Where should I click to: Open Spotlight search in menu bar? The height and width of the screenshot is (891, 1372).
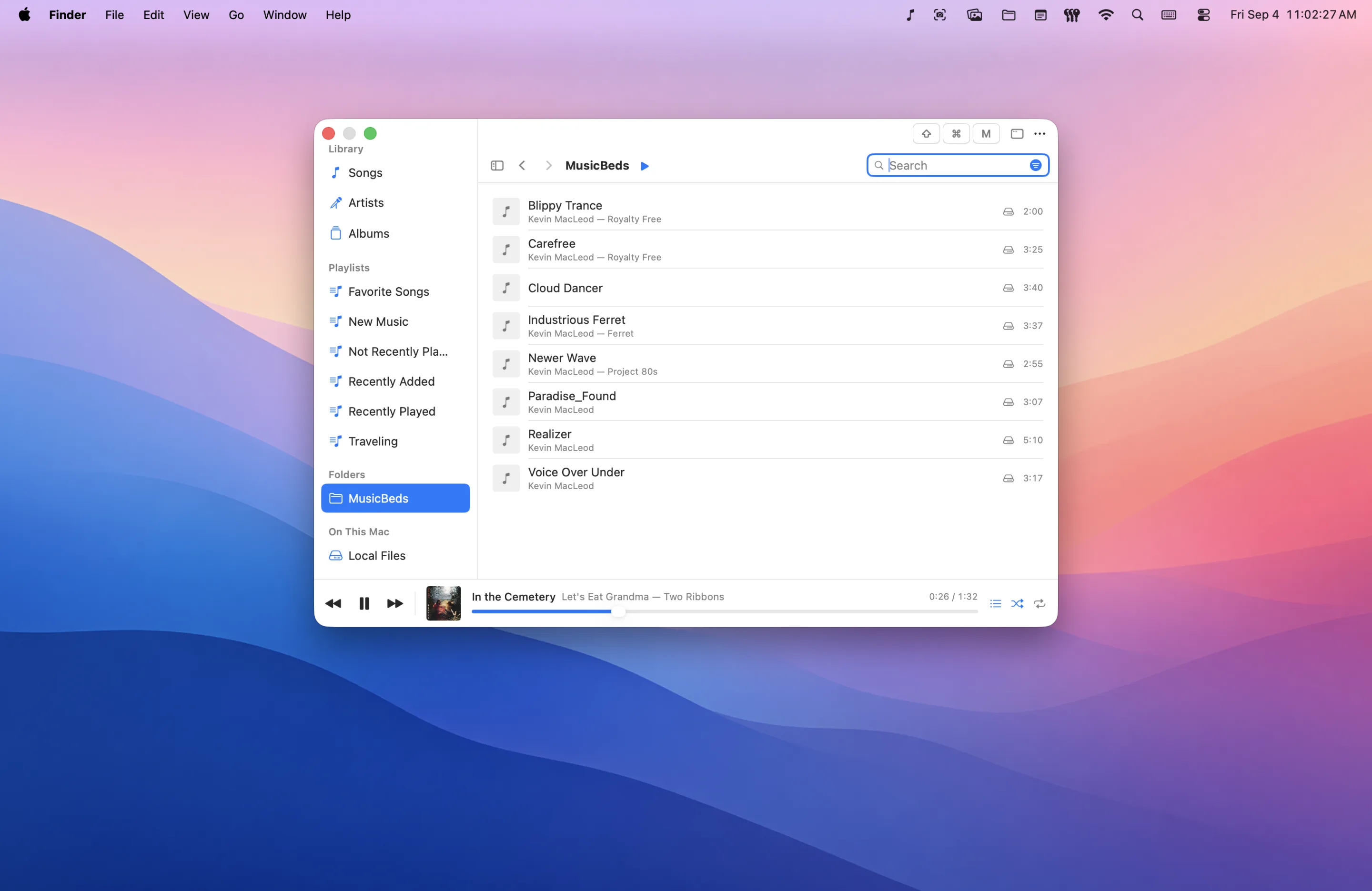(1137, 15)
